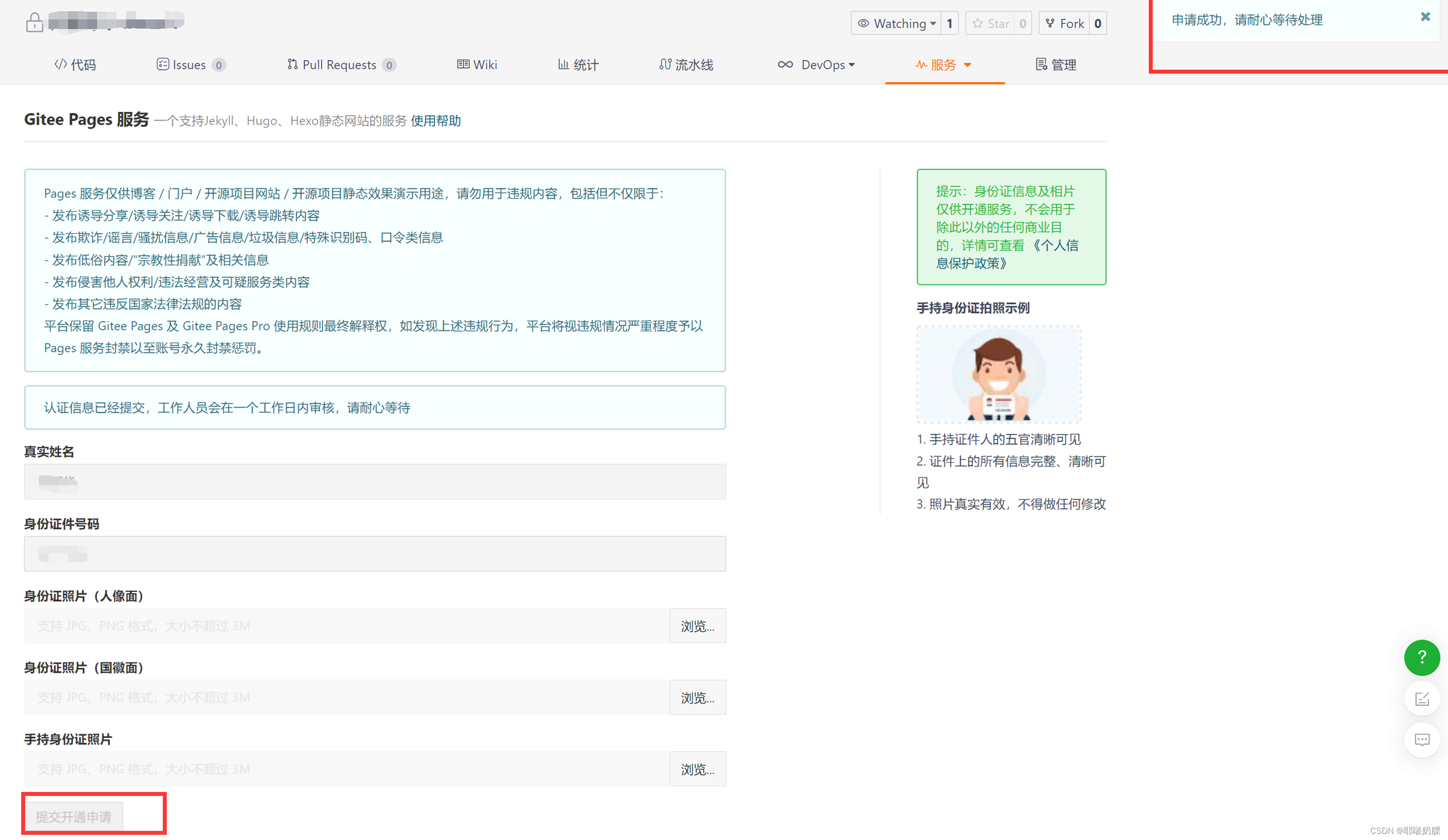Expand the 服务 dropdown tab
The height and width of the screenshot is (840, 1448).
[944, 64]
